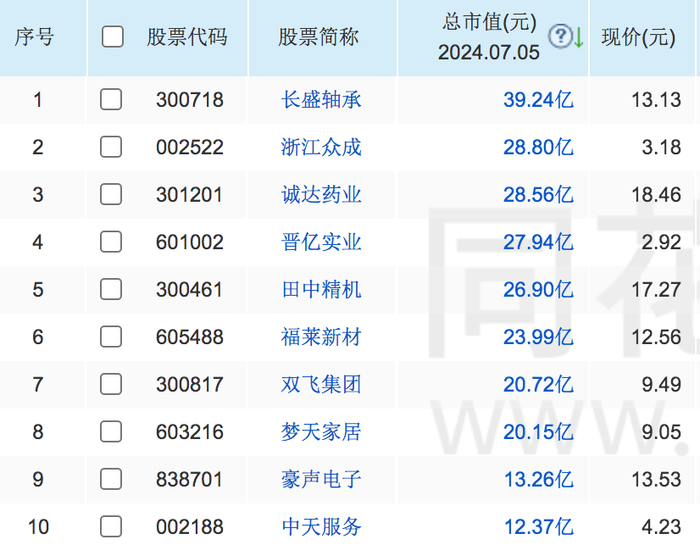Tick the checkbox beside 301201
The height and width of the screenshot is (551, 700).
coord(111,194)
